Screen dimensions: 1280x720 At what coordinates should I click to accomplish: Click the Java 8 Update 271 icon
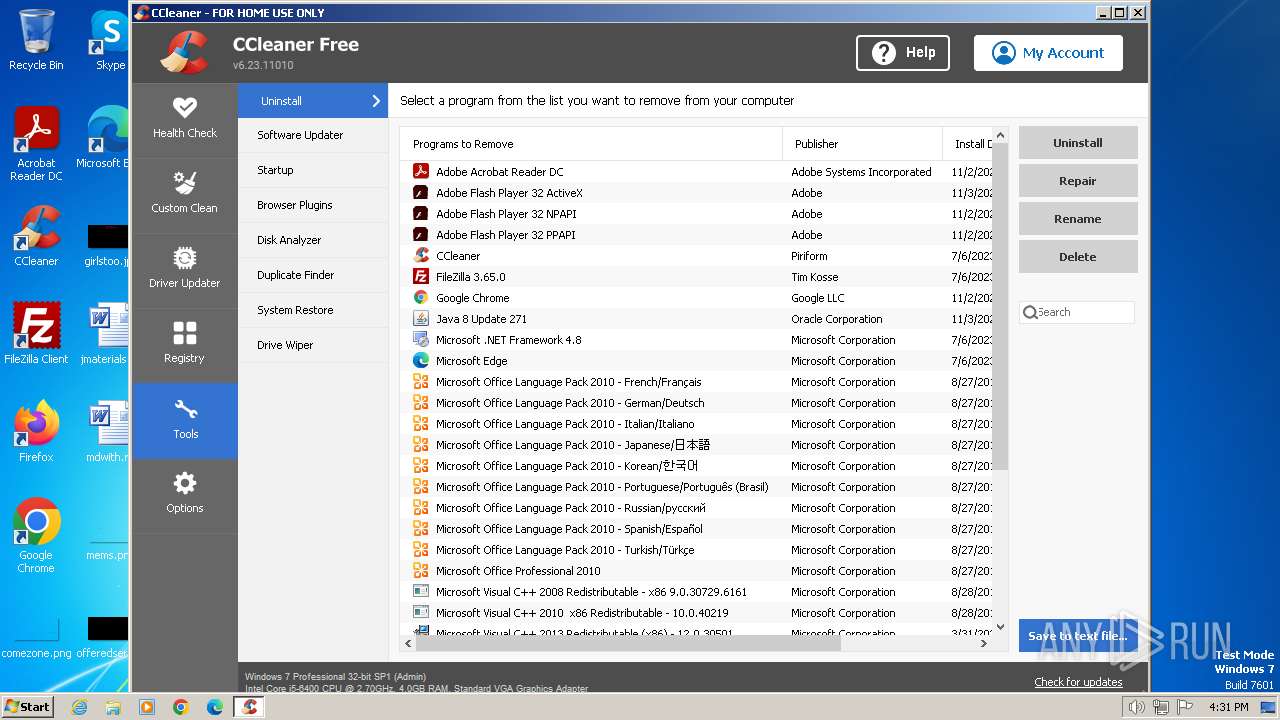pyautogui.click(x=421, y=319)
